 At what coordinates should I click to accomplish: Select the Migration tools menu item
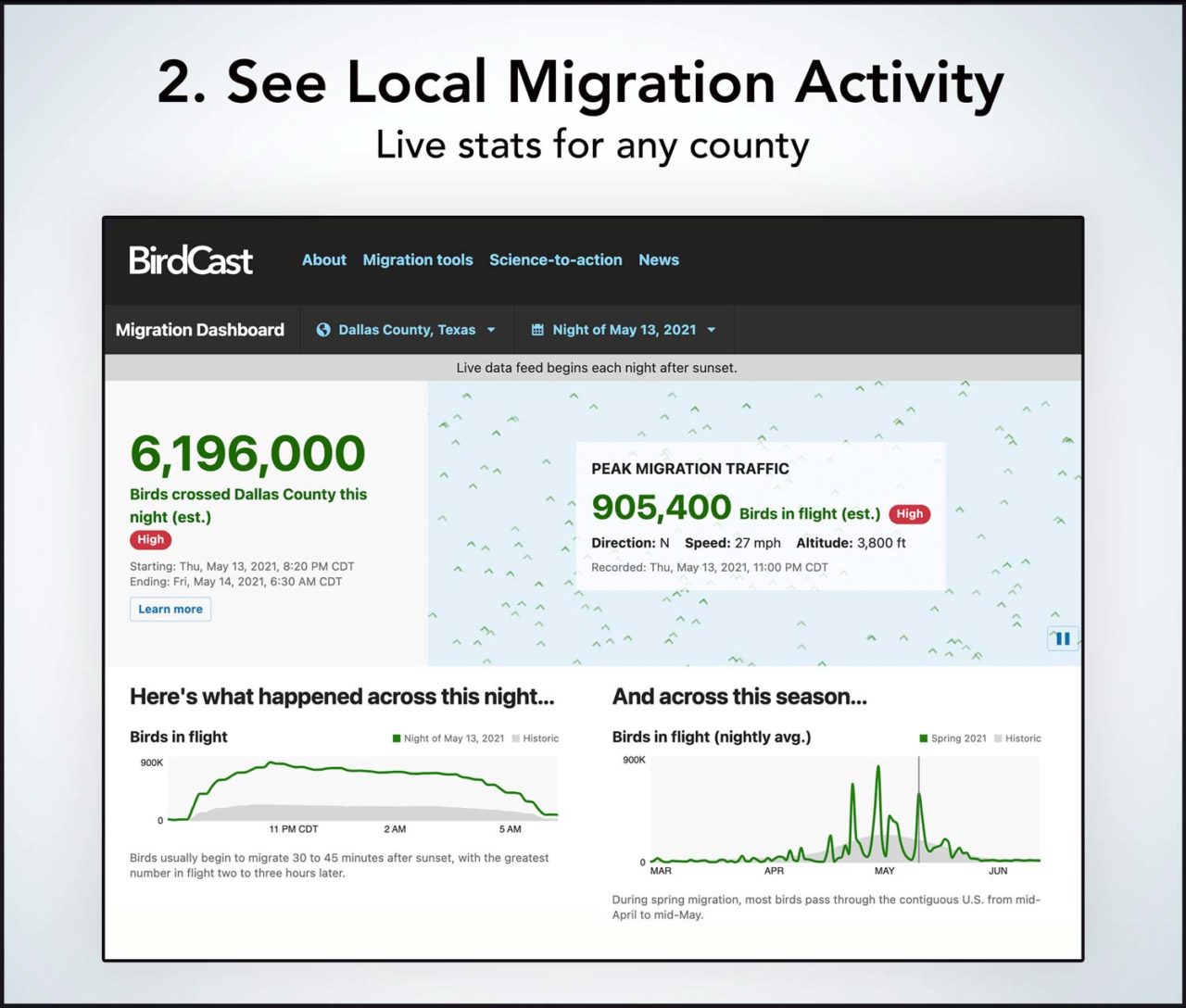(417, 259)
